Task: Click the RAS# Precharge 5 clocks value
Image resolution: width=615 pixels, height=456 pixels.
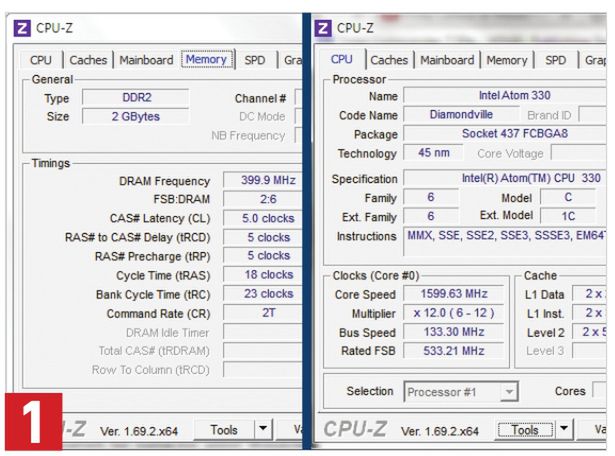Action: [264, 256]
